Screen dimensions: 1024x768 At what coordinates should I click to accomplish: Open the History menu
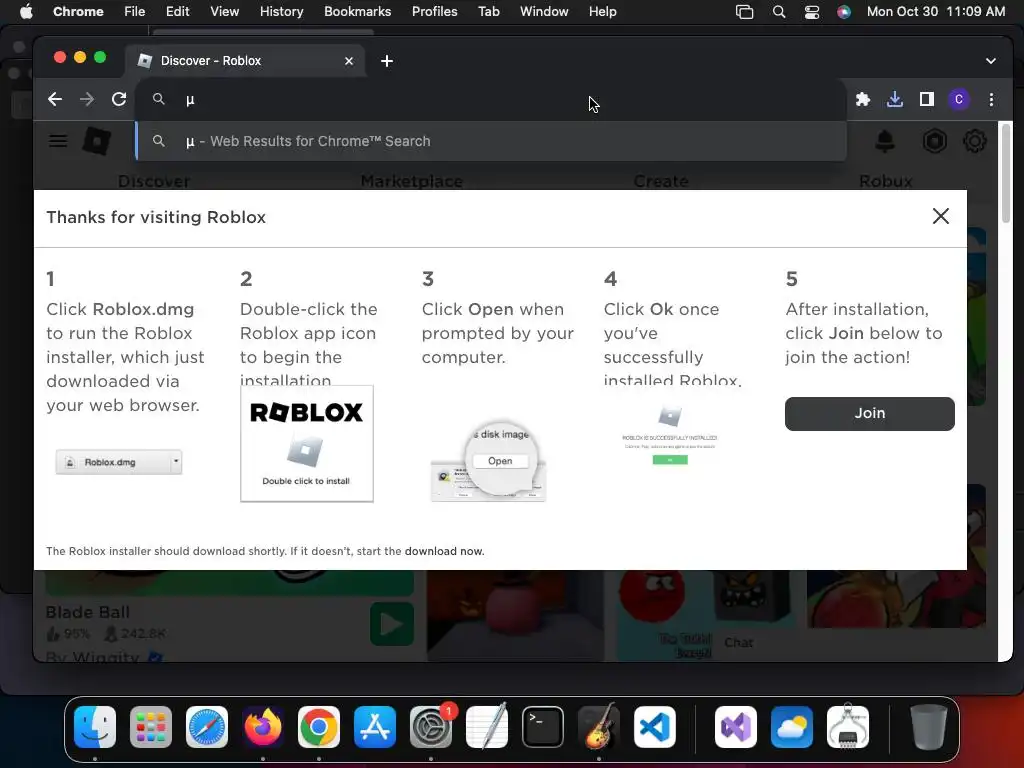point(281,12)
